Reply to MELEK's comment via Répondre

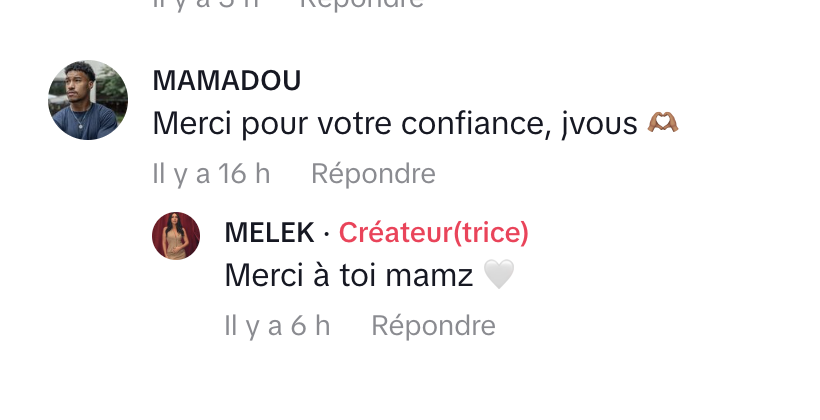pyautogui.click(x=433, y=325)
